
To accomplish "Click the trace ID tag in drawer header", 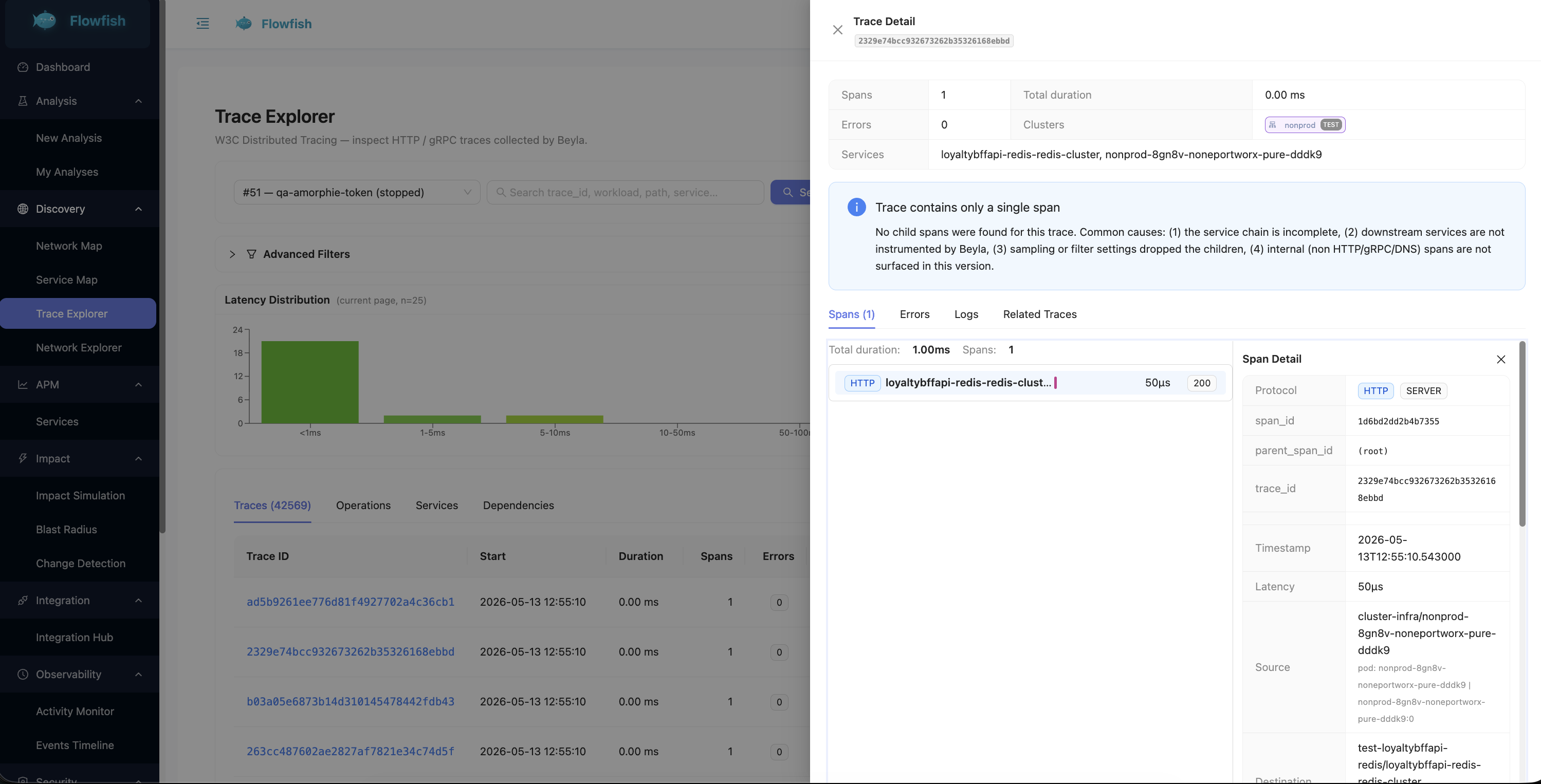I will click(934, 41).
